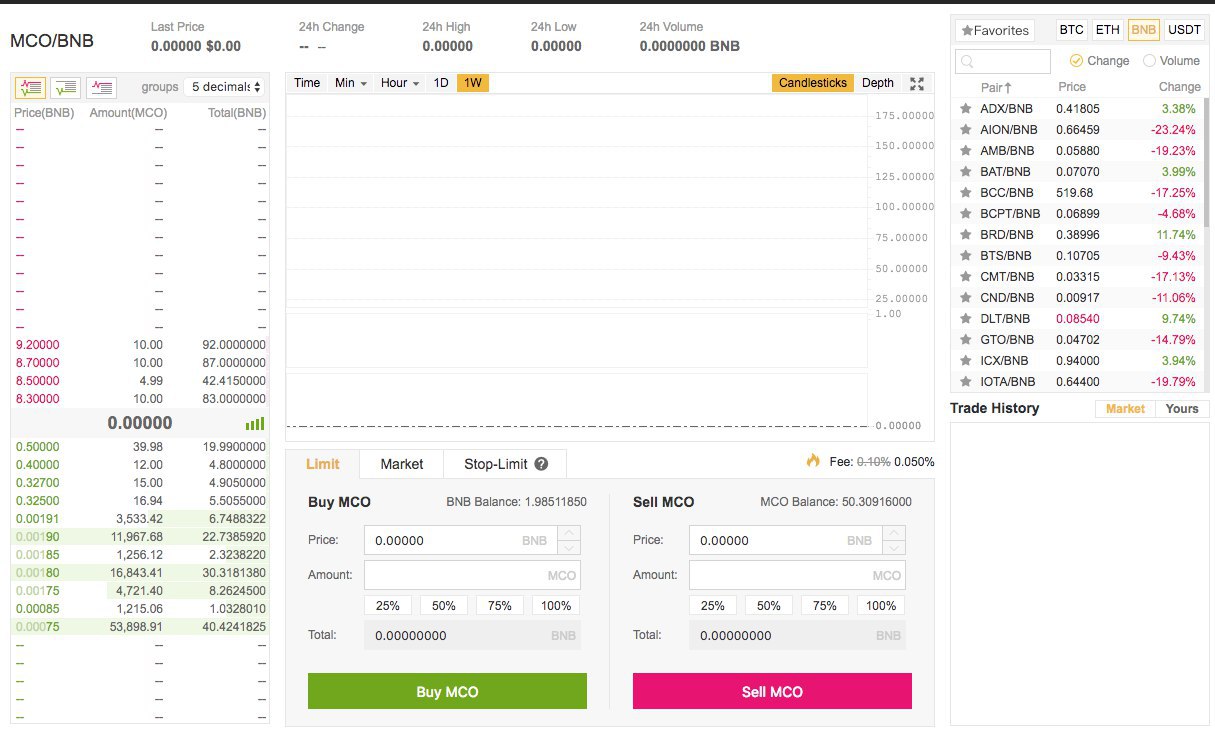This screenshot has height=734, width=1215.
Task: Click into the Sell Price BNB field
Action: (x=786, y=540)
